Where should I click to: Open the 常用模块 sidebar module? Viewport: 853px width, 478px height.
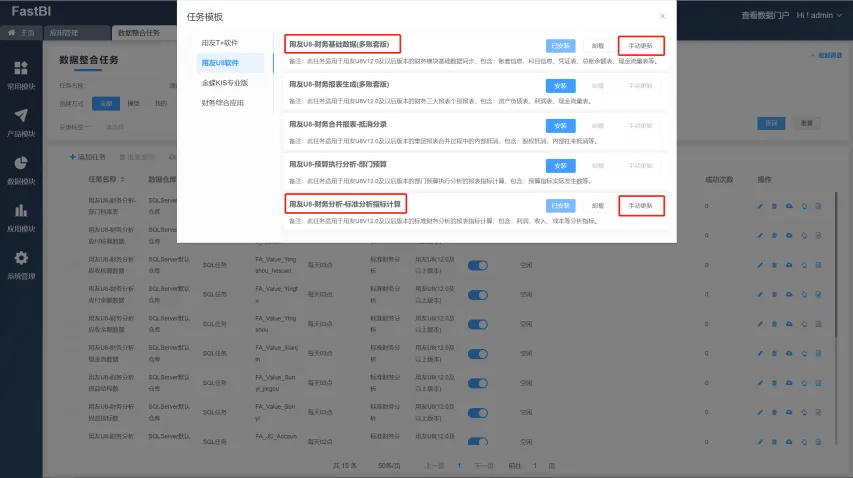21,75
